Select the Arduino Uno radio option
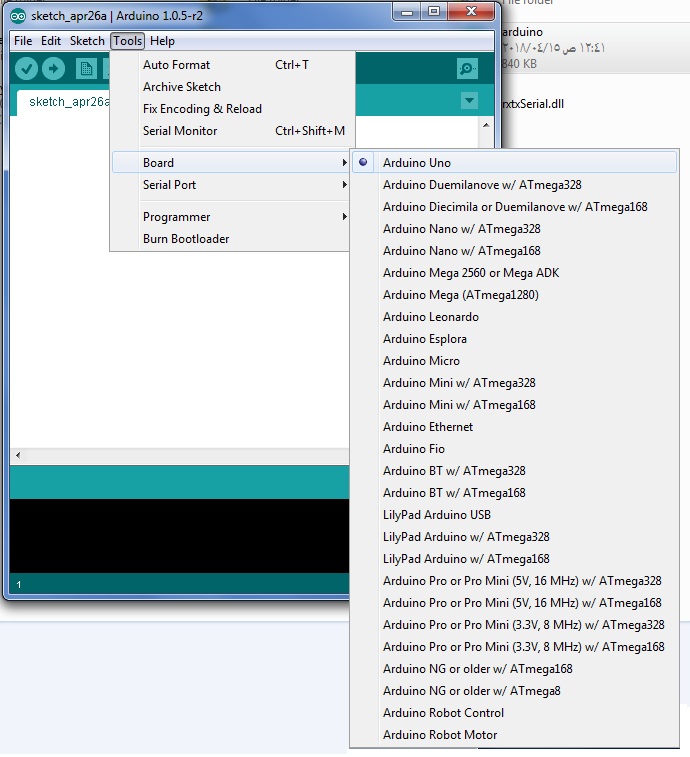The height and width of the screenshot is (757, 690). pyautogui.click(x=514, y=163)
